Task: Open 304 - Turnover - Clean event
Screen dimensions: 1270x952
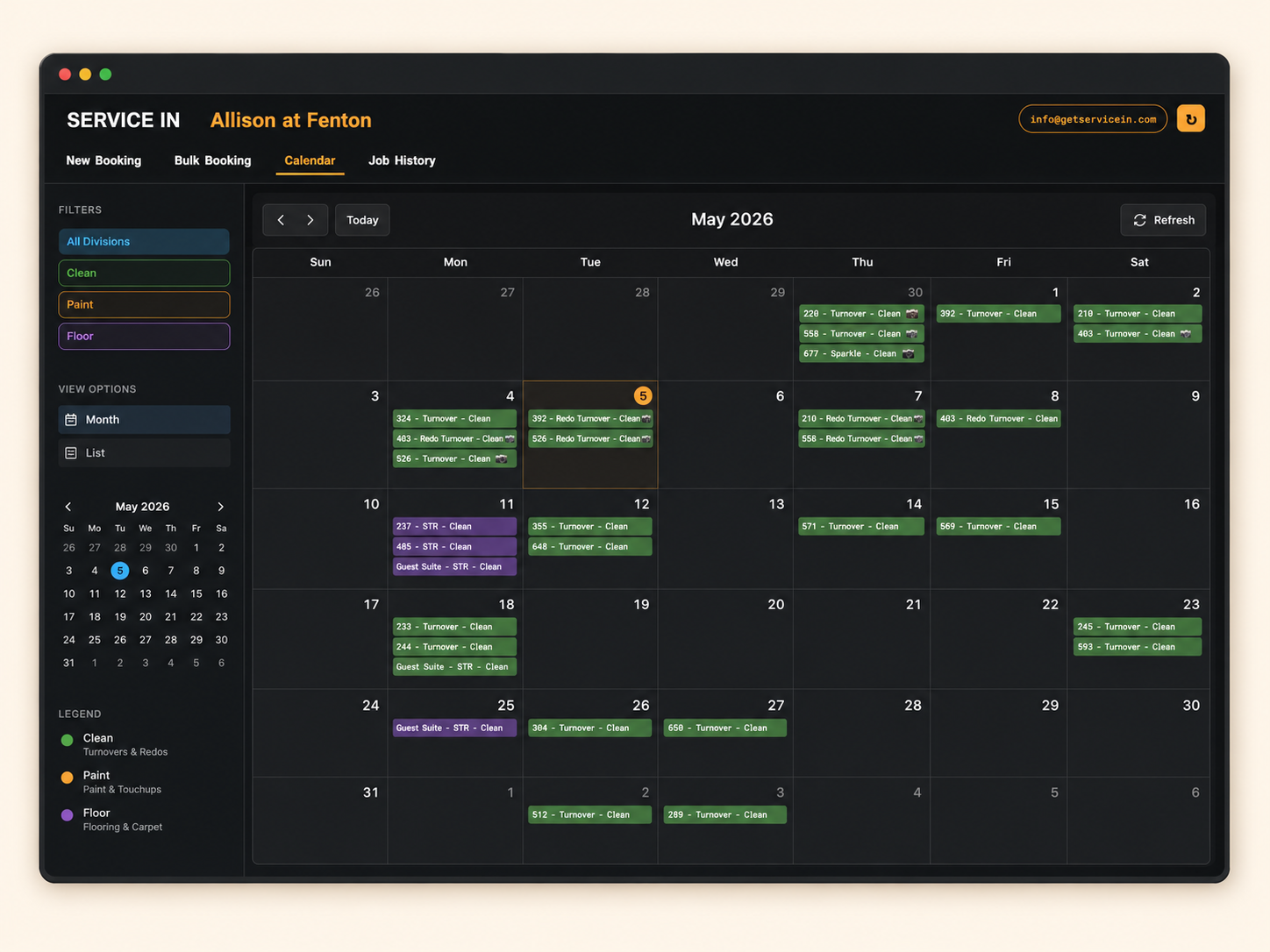Action: click(590, 728)
